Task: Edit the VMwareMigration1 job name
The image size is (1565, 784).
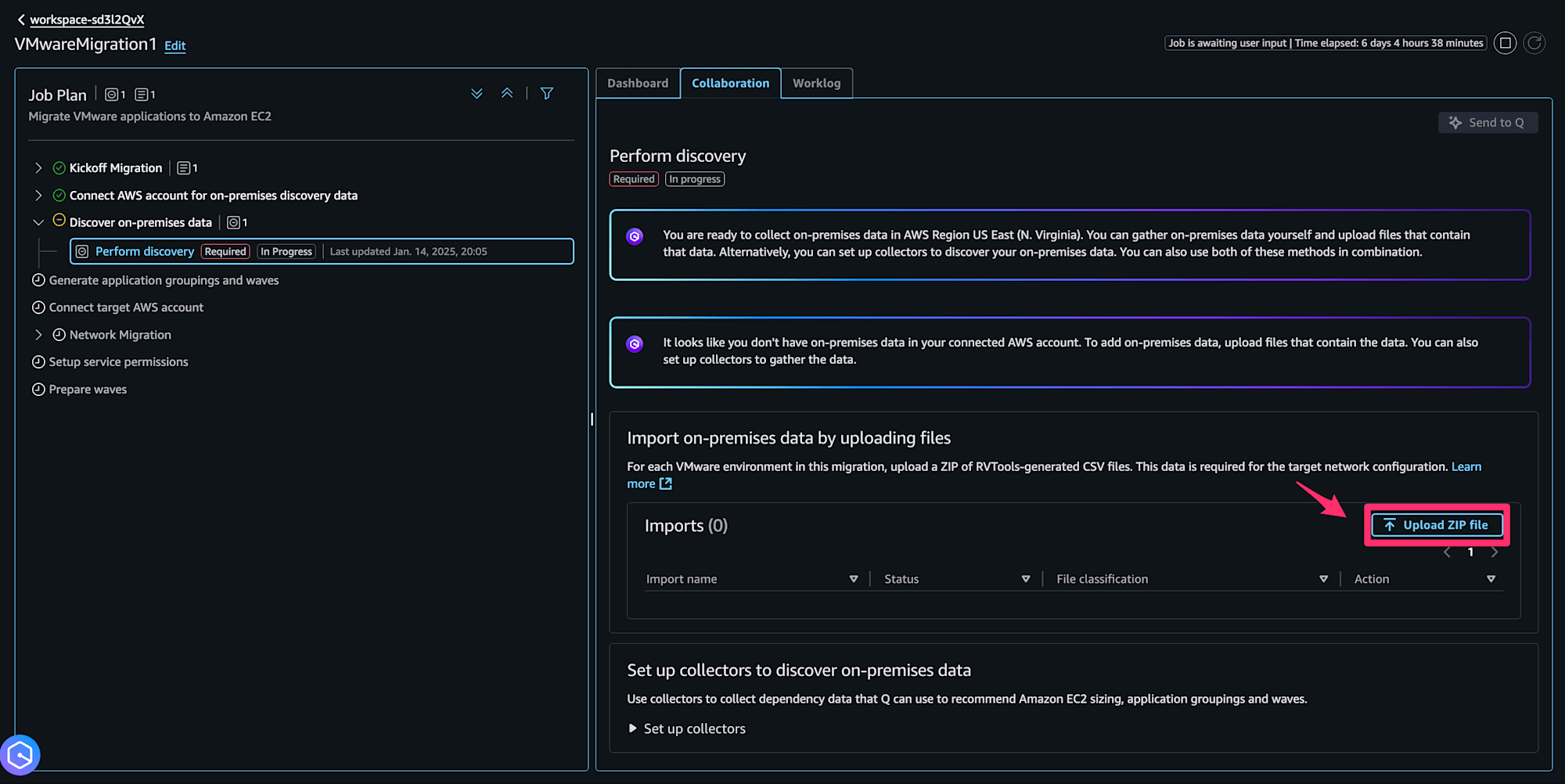Action: click(x=174, y=45)
